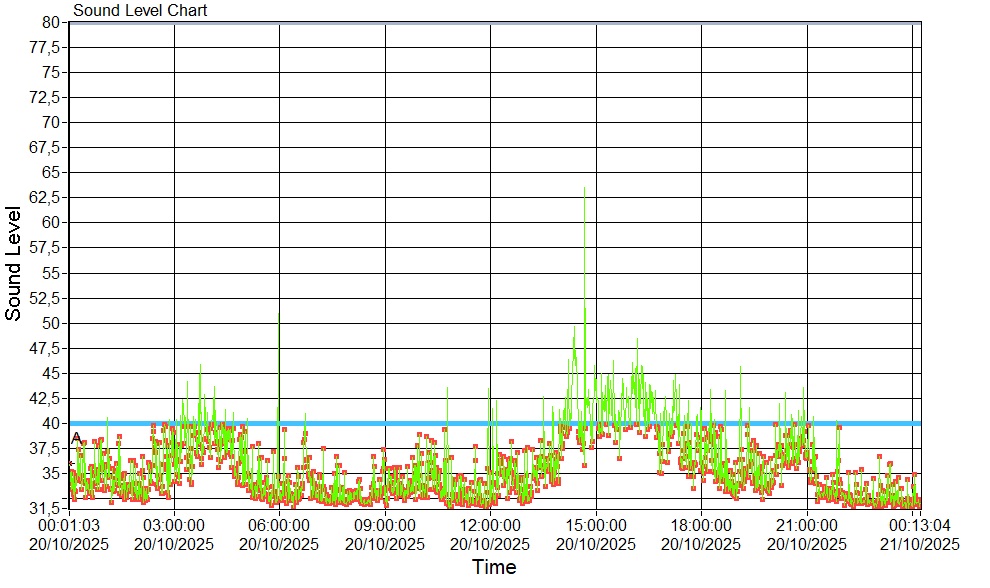990x588 pixels.
Task: Select the 03:00:00 time axis label
Action: 174,525
